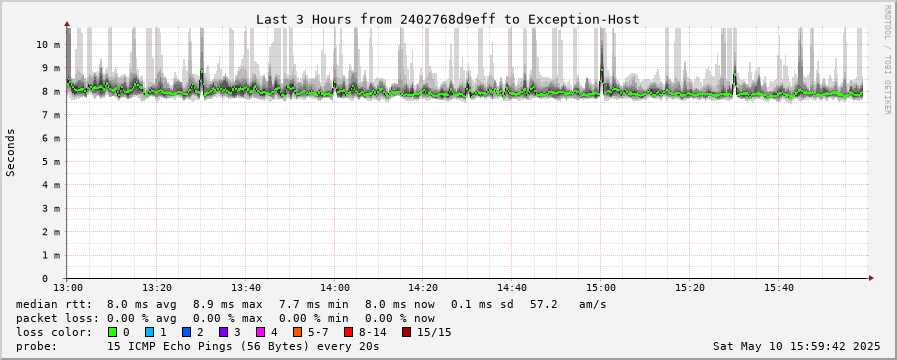Click the 13:00 time axis label
The height and width of the screenshot is (360, 897).
coord(67,288)
